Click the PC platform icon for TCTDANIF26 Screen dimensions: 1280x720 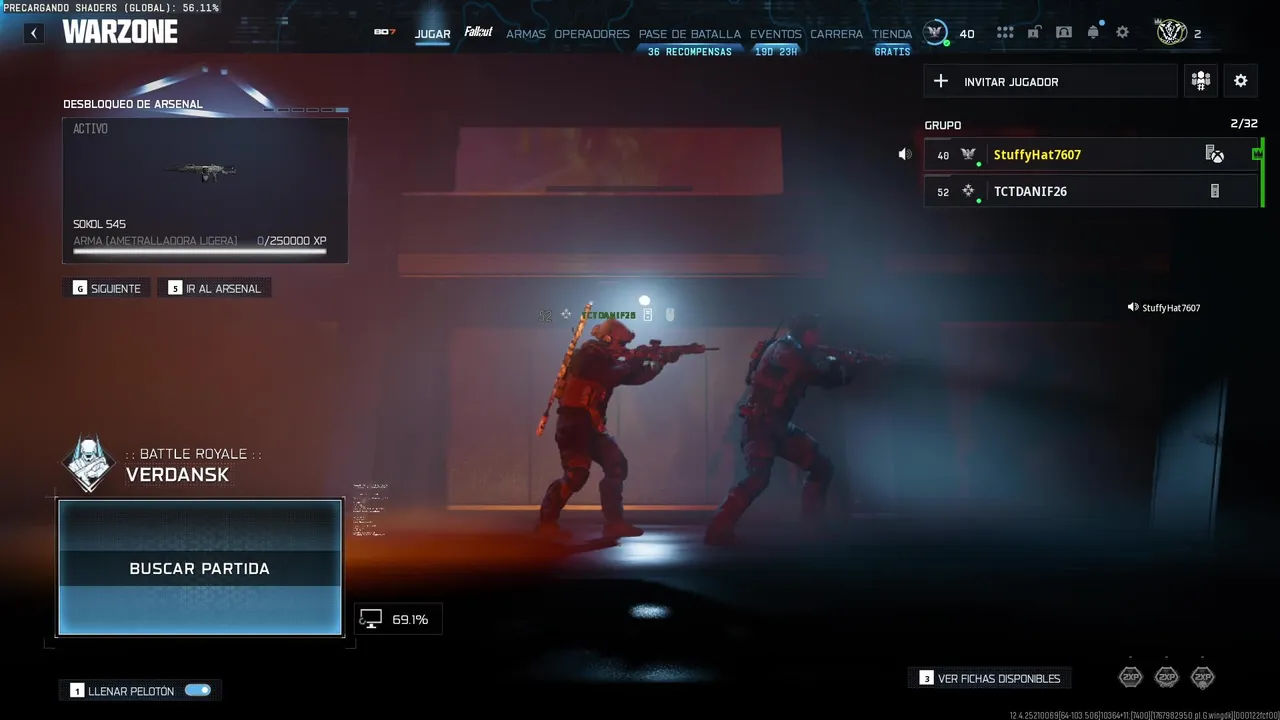coord(1215,191)
